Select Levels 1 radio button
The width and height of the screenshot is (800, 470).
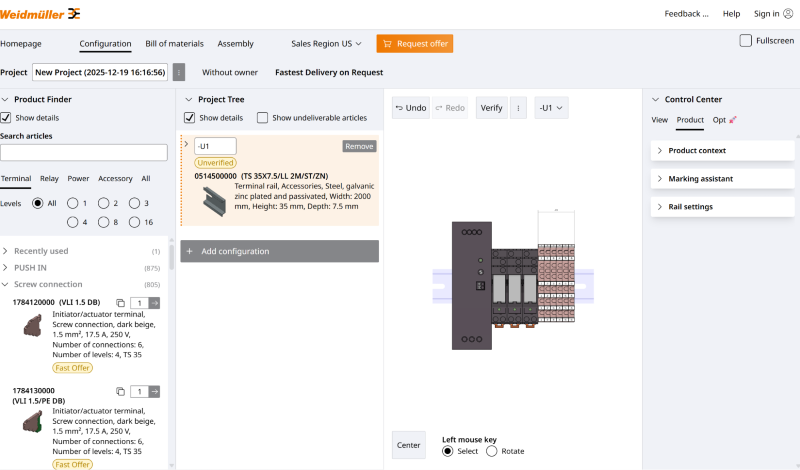(72, 203)
